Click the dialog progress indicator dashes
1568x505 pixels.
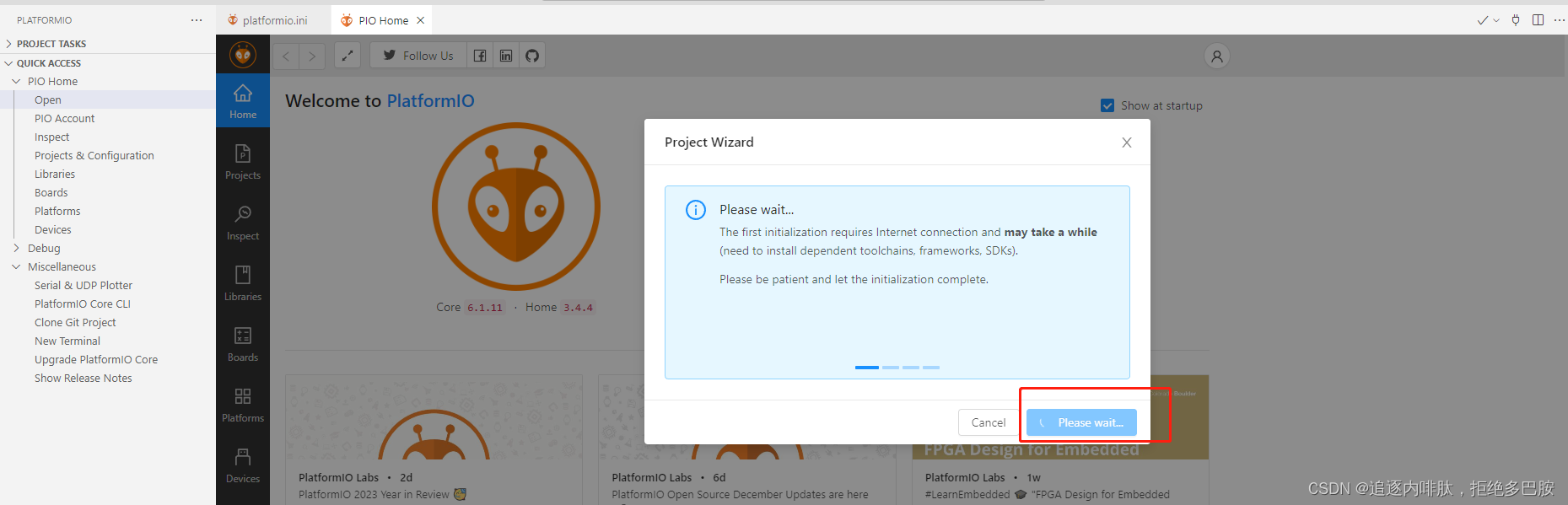[897, 368]
